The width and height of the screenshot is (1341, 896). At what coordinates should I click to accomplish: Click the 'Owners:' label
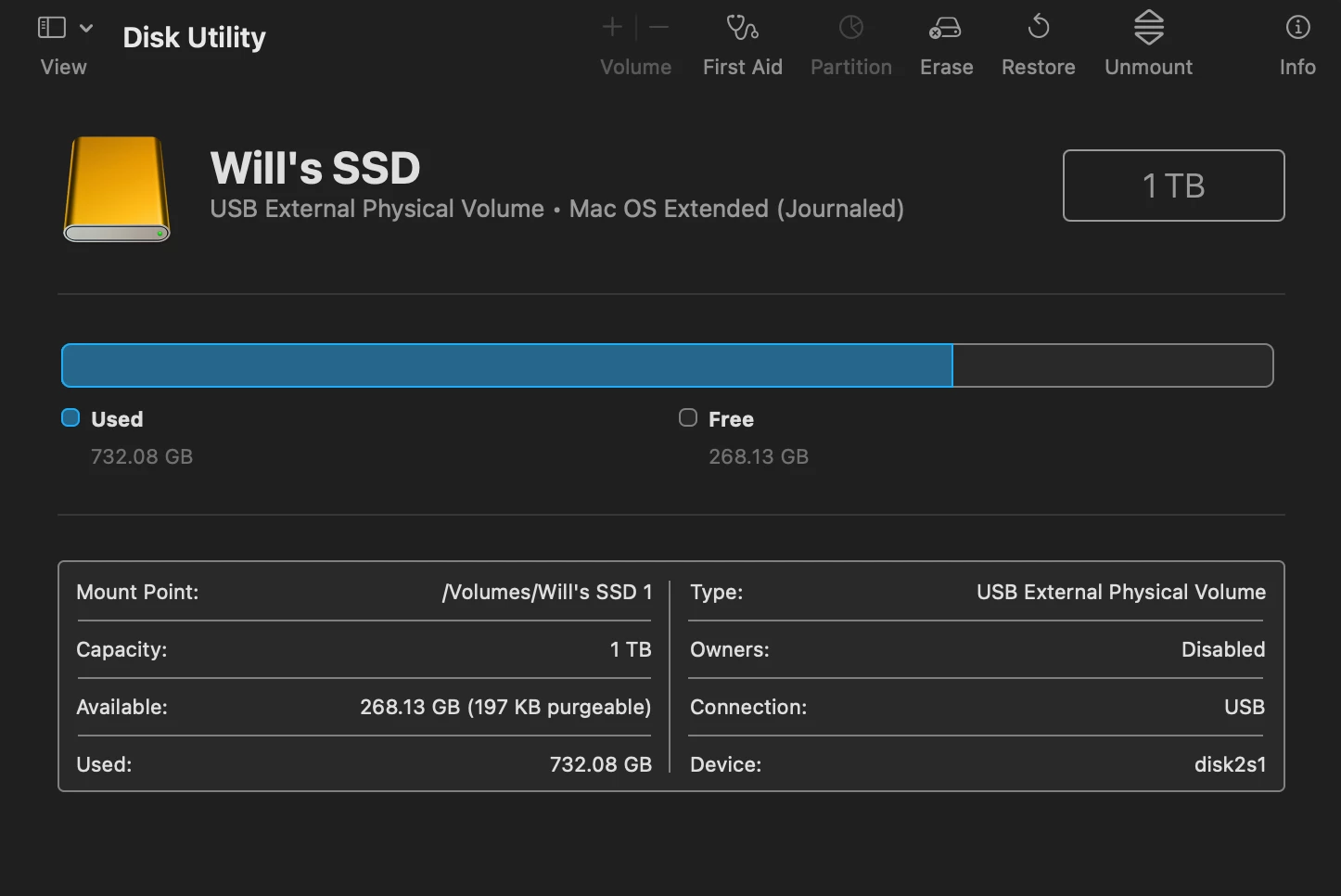click(730, 649)
